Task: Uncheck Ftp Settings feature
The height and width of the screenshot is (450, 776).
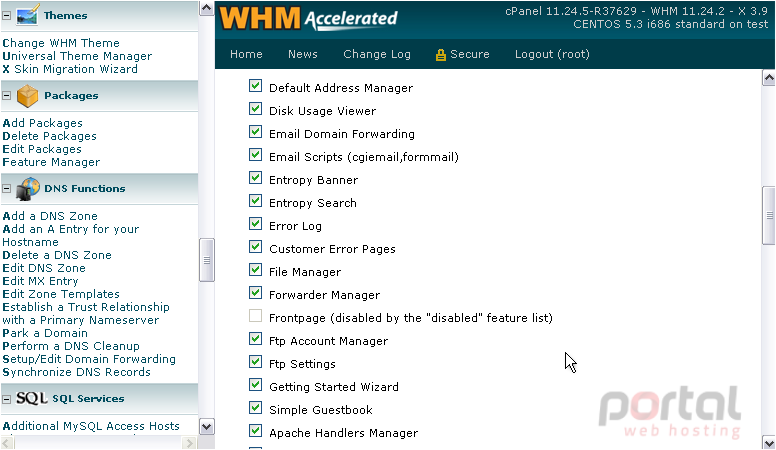Action: [255, 362]
